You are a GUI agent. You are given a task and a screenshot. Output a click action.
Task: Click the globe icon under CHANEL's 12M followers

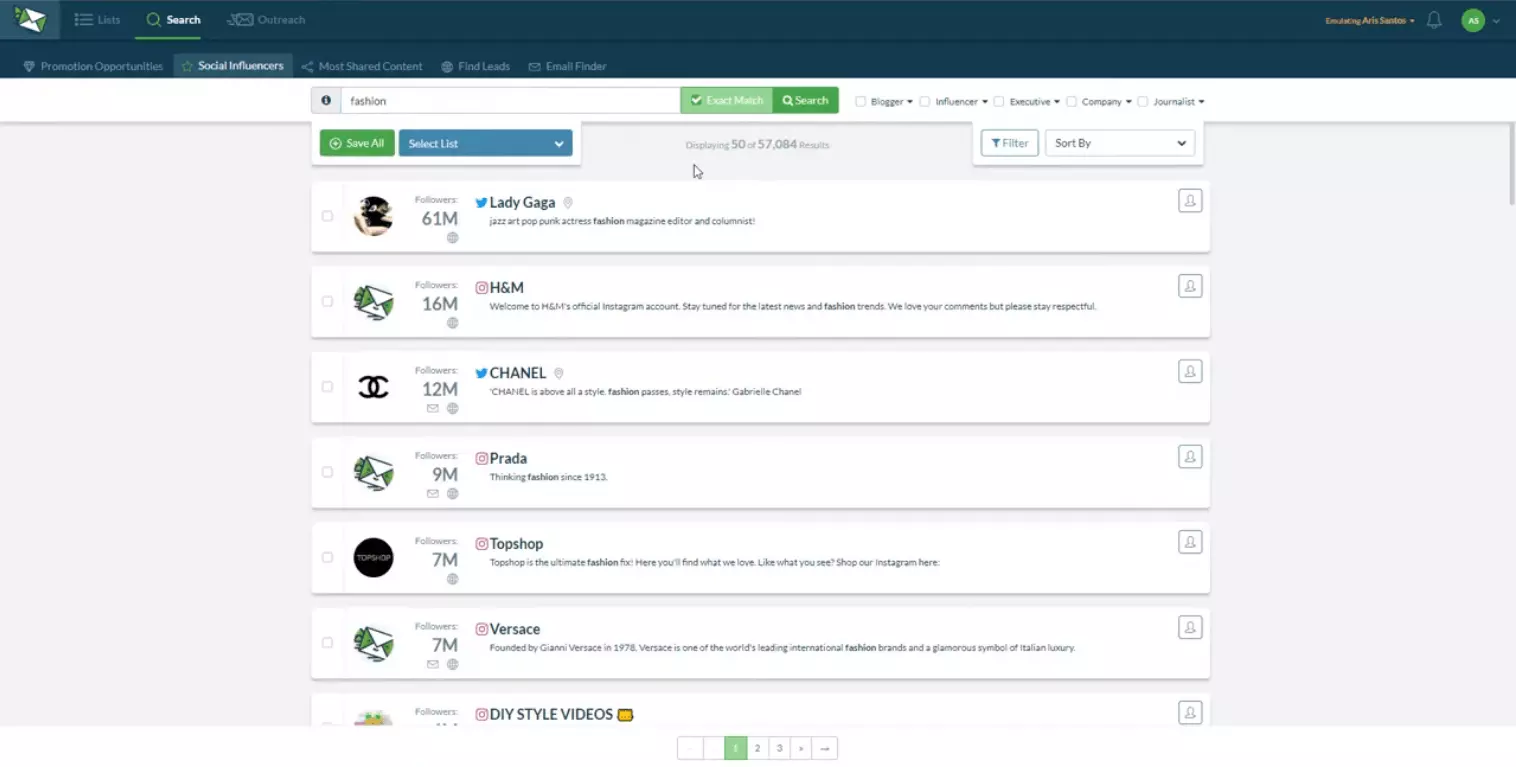pyautogui.click(x=452, y=408)
